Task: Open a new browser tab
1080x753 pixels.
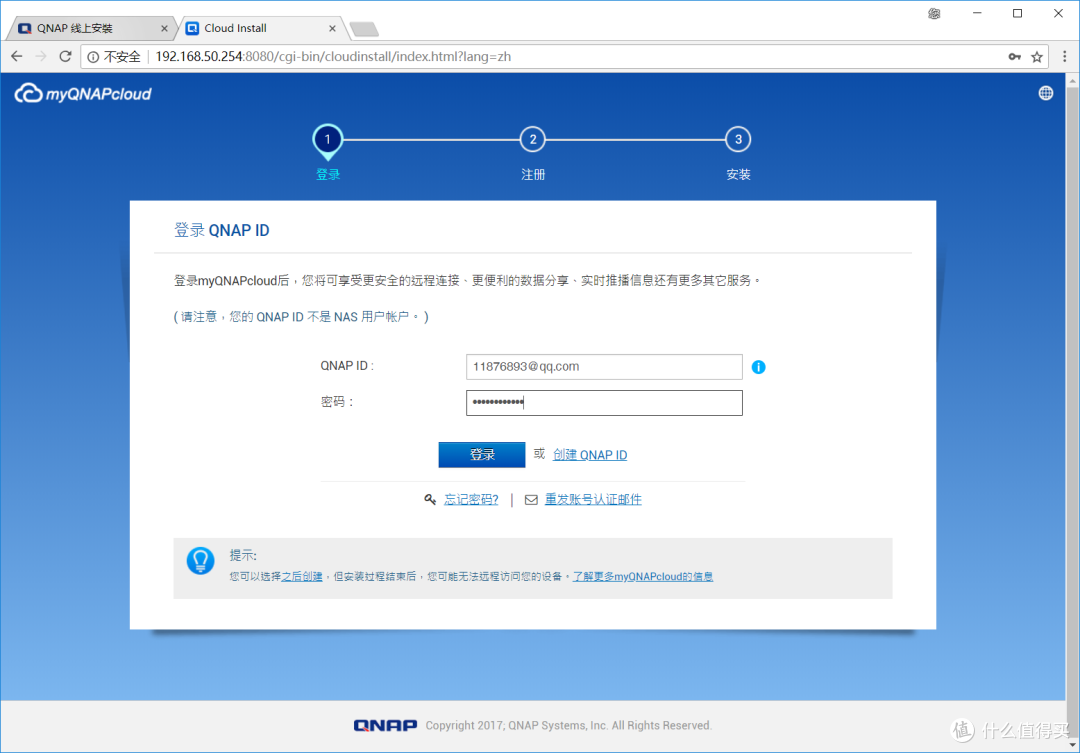Action: pyautogui.click(x=364, y=29)
